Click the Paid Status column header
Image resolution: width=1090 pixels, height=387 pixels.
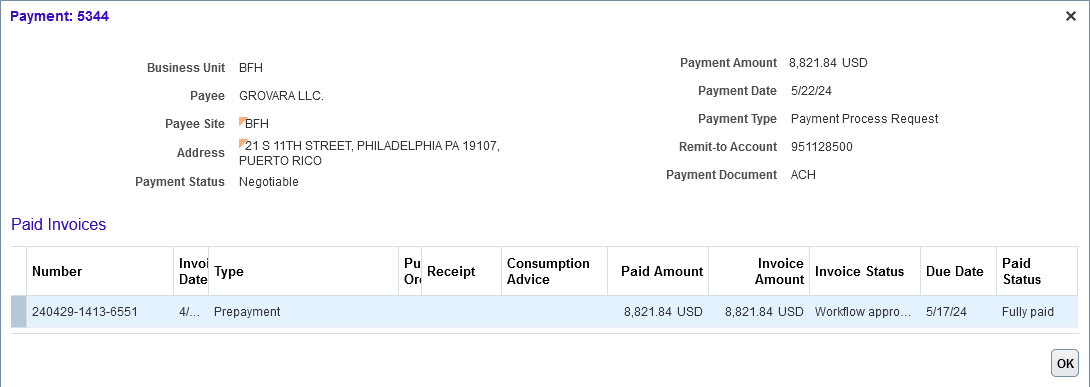[x=1021, y=272]
